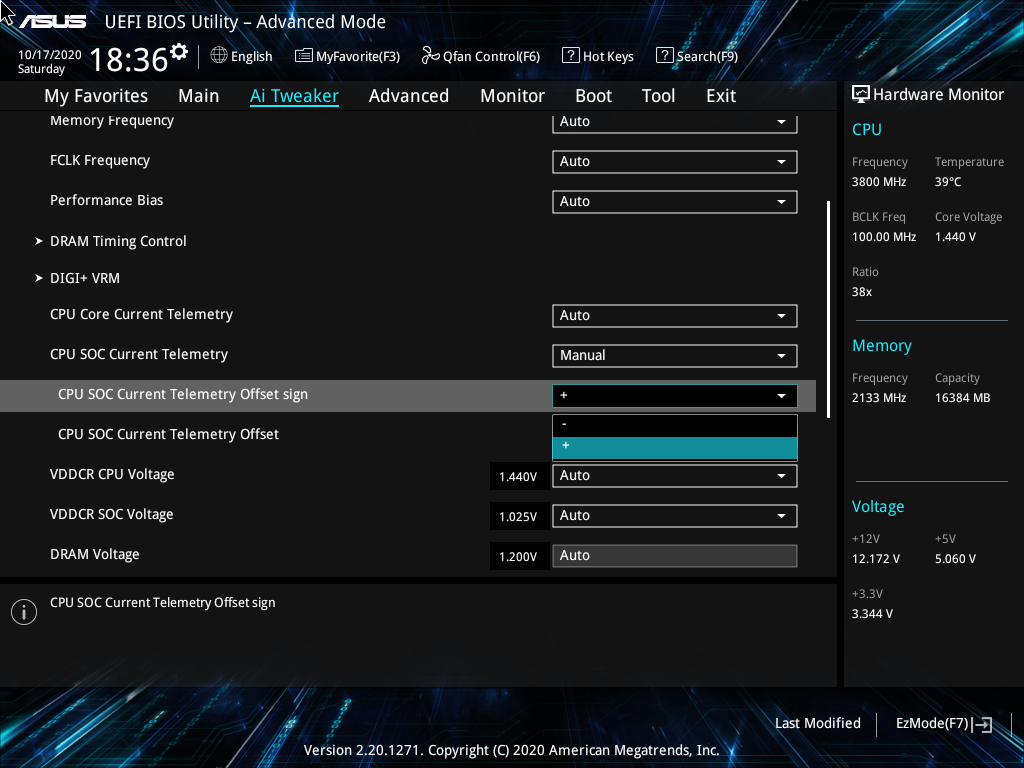Select CPU SOC Current Telemetry Offset sign row
Image resolution: width=1024 pixels, height=768 pixels.
[x=408, y=396]
